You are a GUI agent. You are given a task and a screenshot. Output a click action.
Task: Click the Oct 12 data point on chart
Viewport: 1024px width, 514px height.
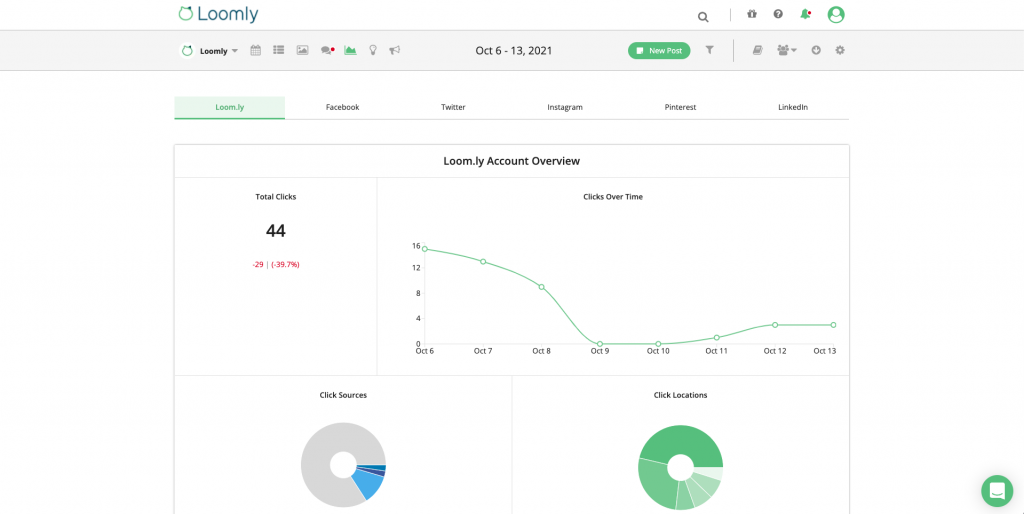coord(775,325)
